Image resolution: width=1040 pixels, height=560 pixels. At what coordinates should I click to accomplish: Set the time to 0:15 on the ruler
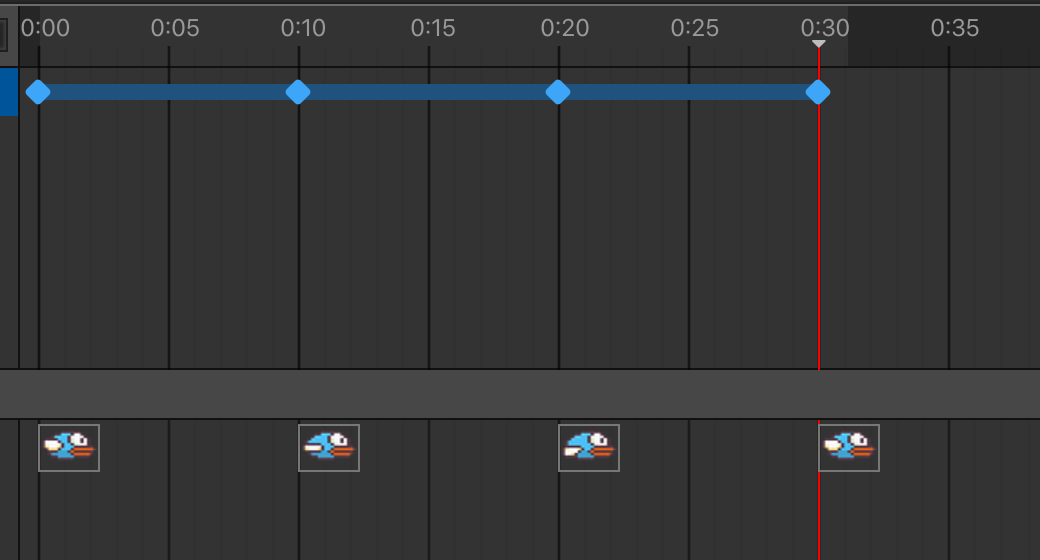[433, 29]
